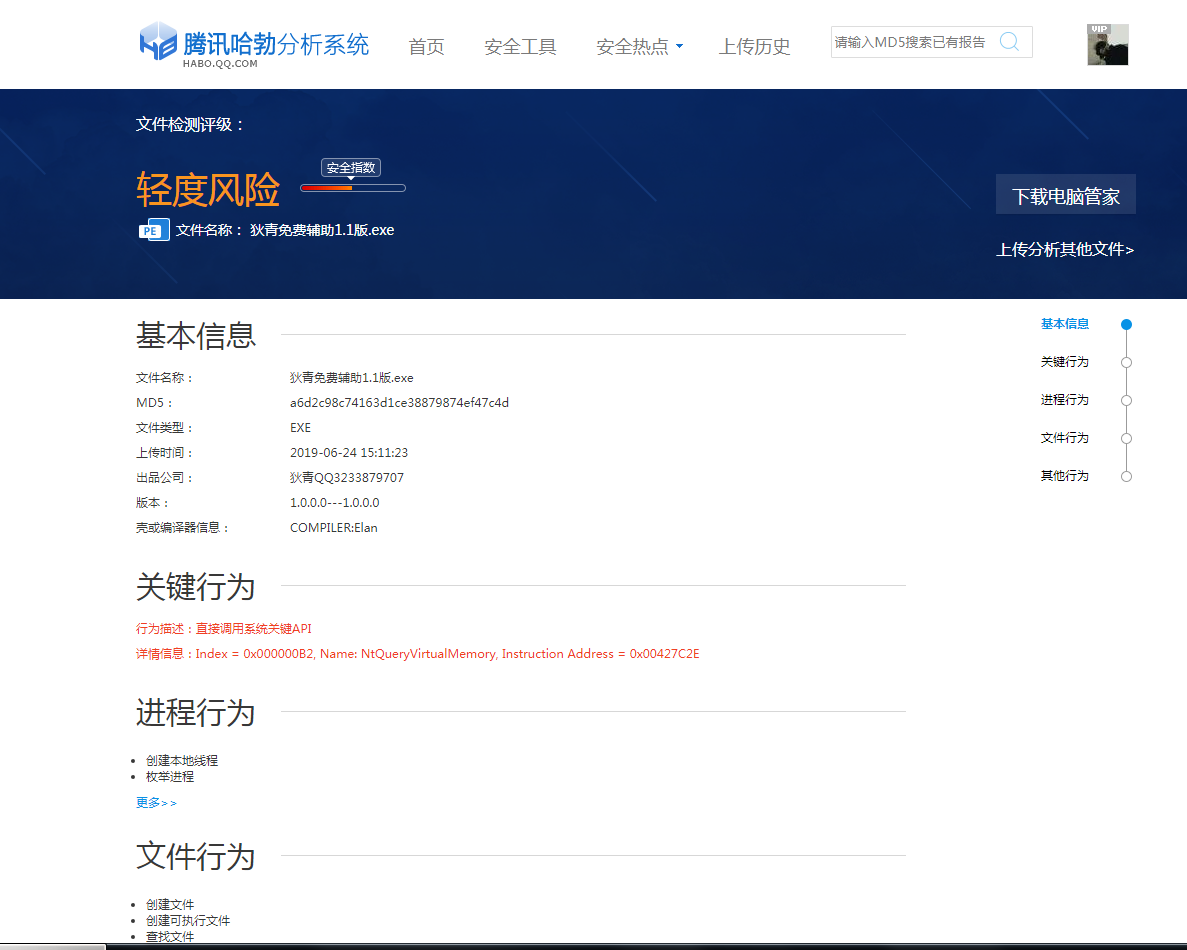Click the 创建文件 list item
1187x950 pixels.
point(170,905)
